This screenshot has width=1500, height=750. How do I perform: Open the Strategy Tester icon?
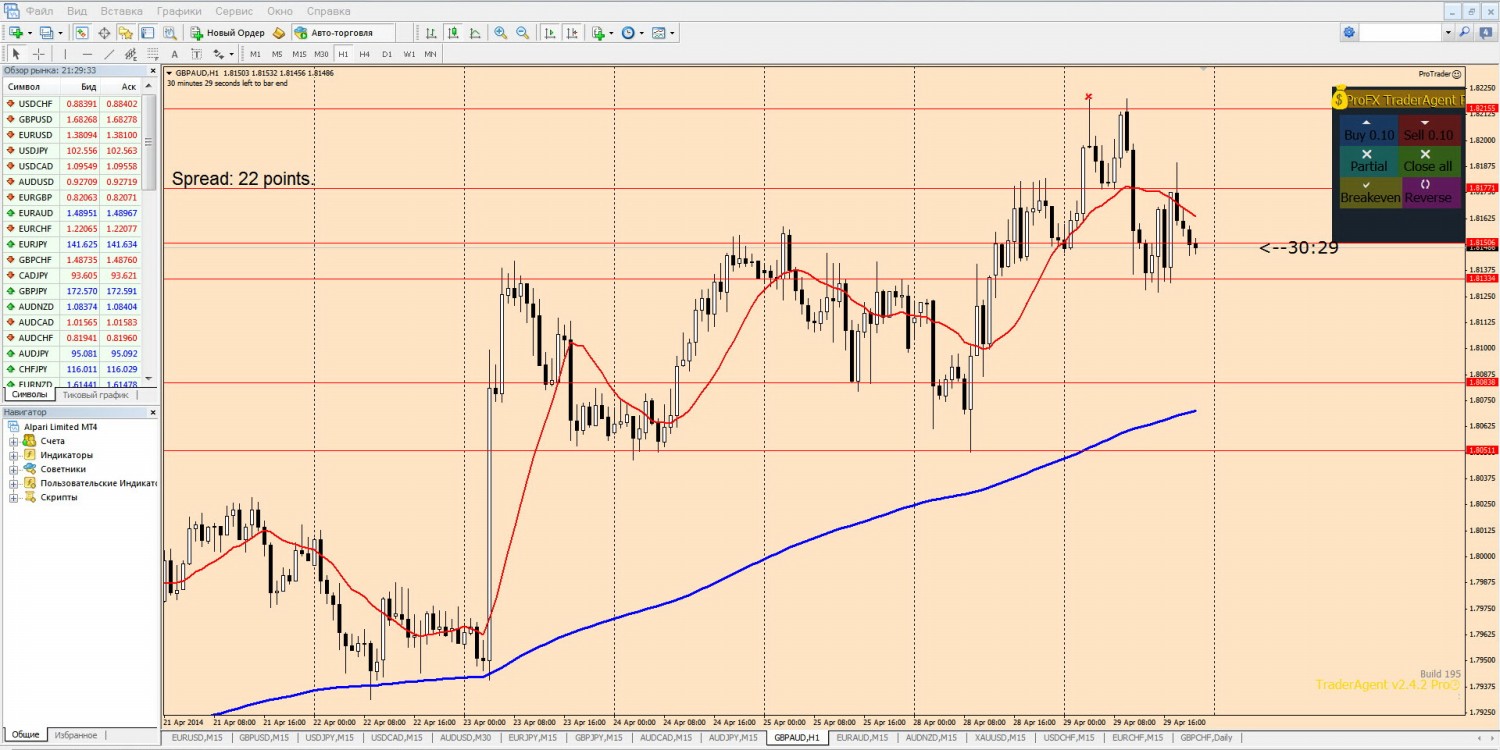169,33
